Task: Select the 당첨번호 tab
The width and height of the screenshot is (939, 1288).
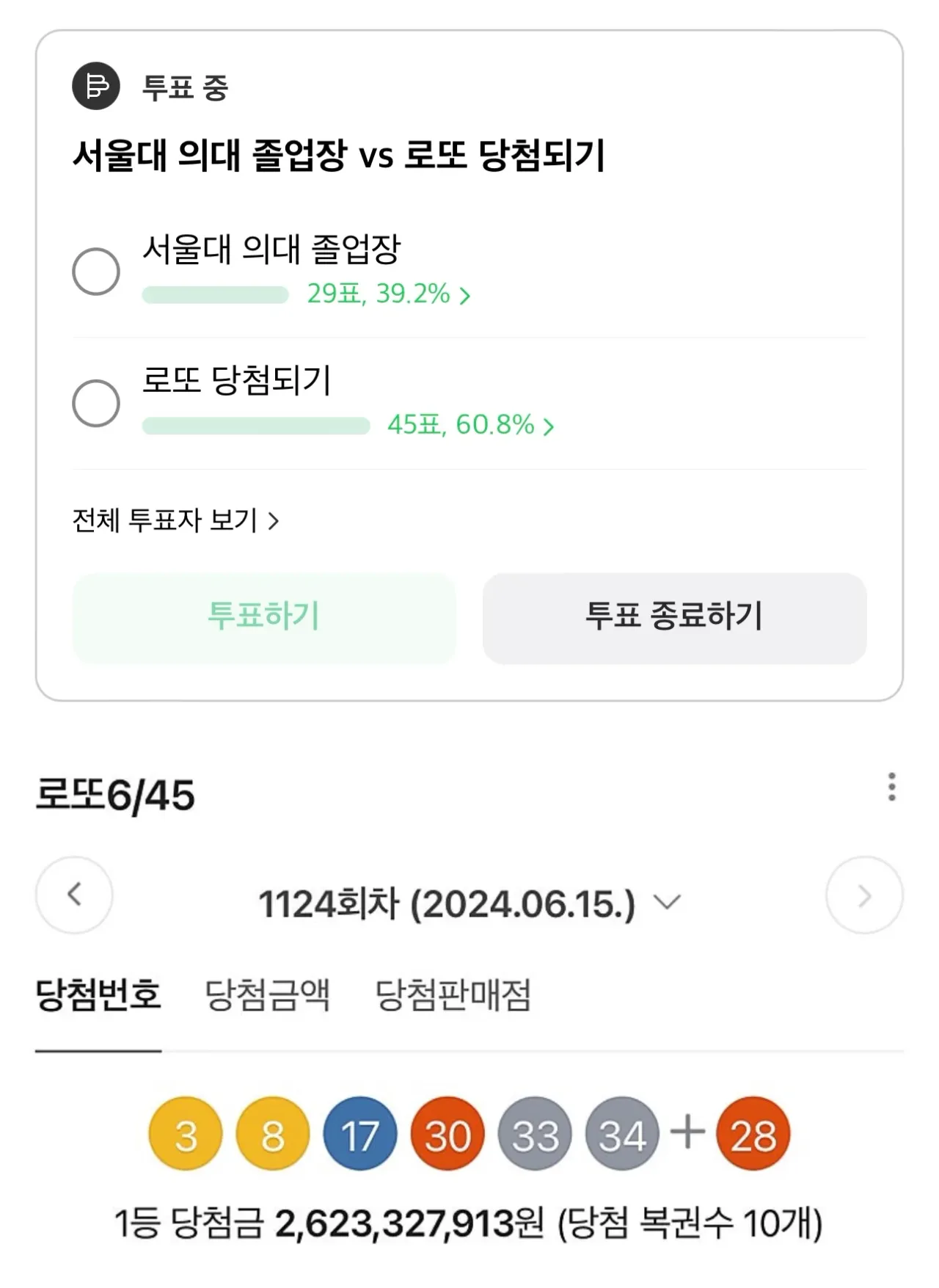Action: (98, 995)
